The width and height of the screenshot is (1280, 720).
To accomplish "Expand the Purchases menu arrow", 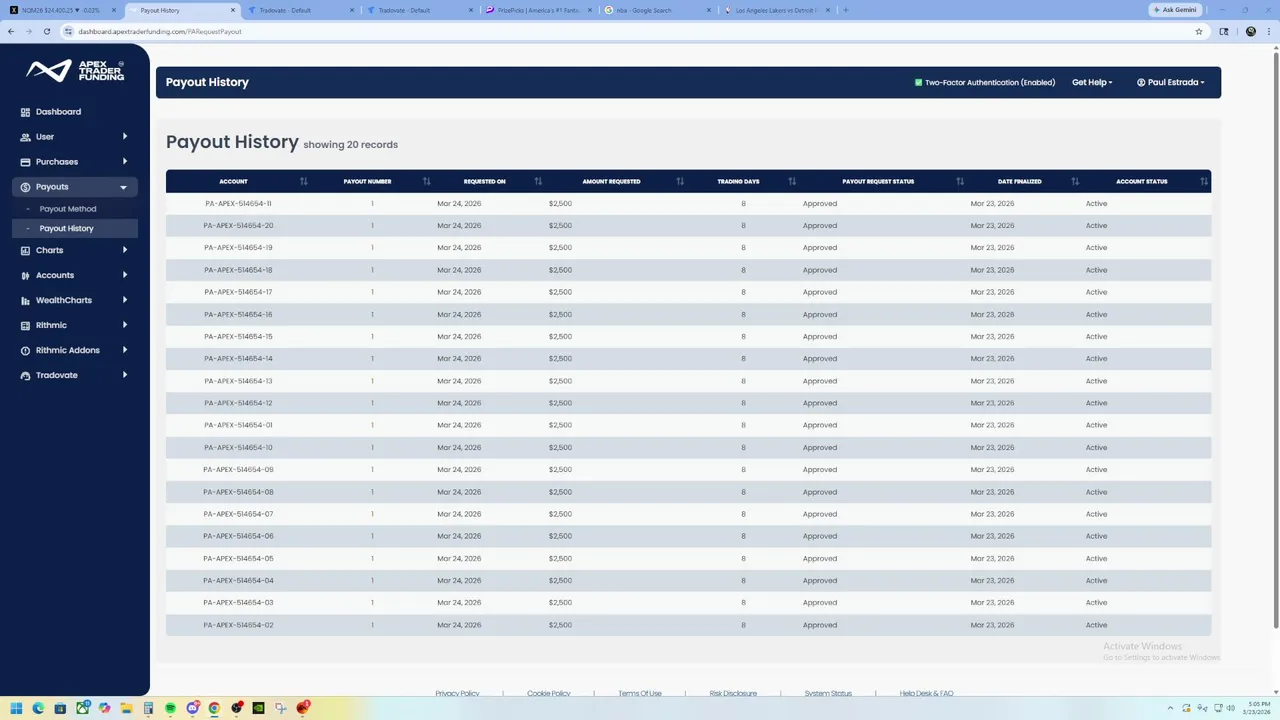I will click(x=125, y=162).
